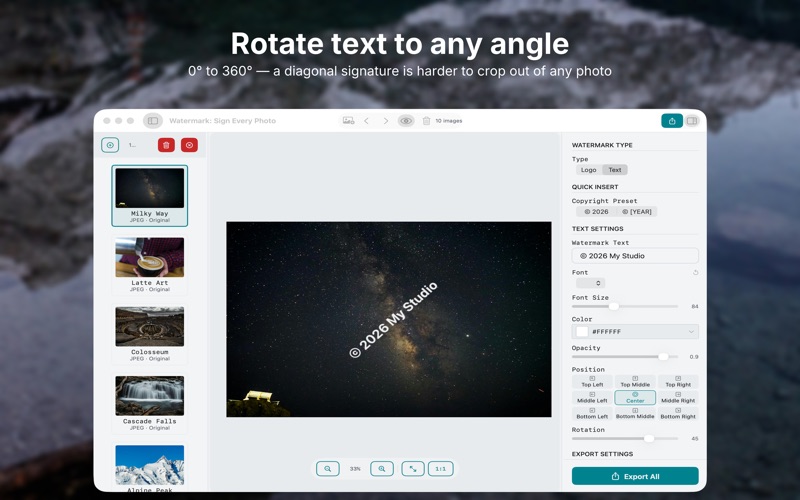
Task: Click teal add button above thumbnail list
Action: [110, 145]
